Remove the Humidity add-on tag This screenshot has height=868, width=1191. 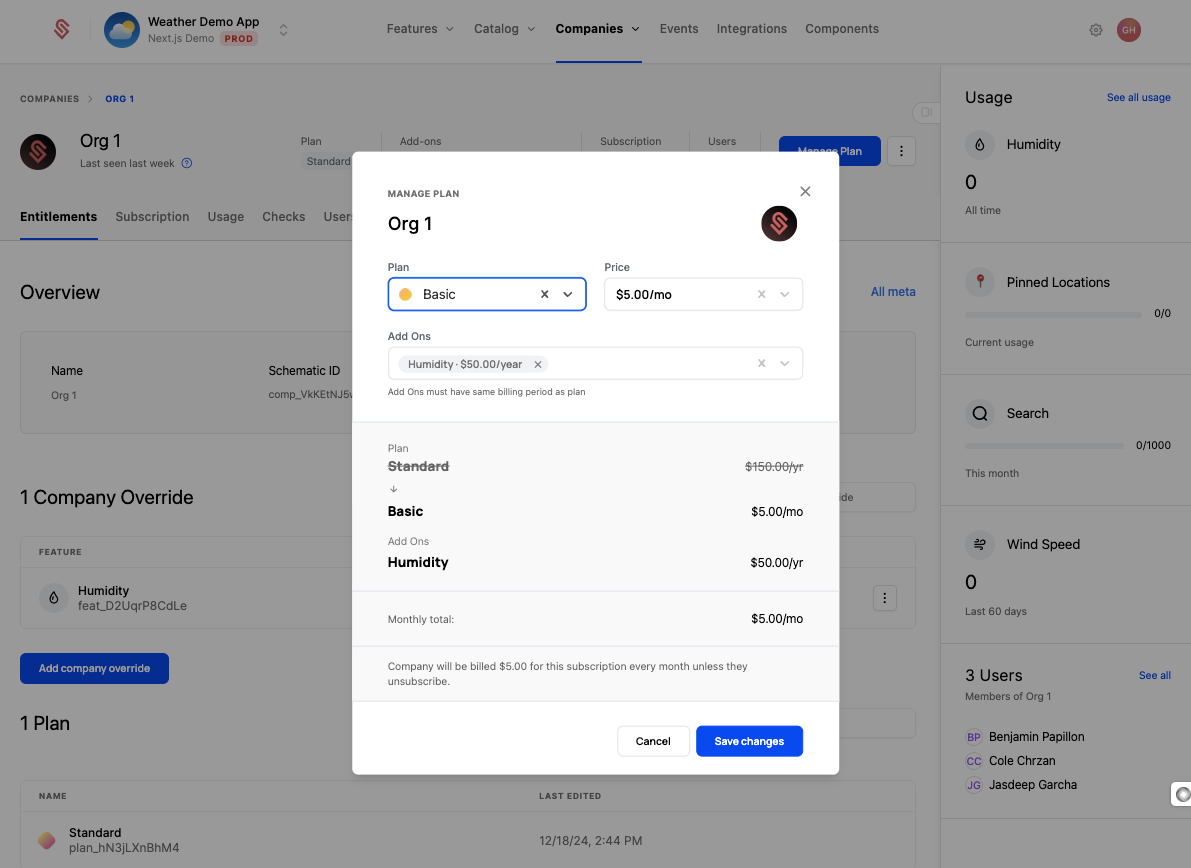click(538, 365)
